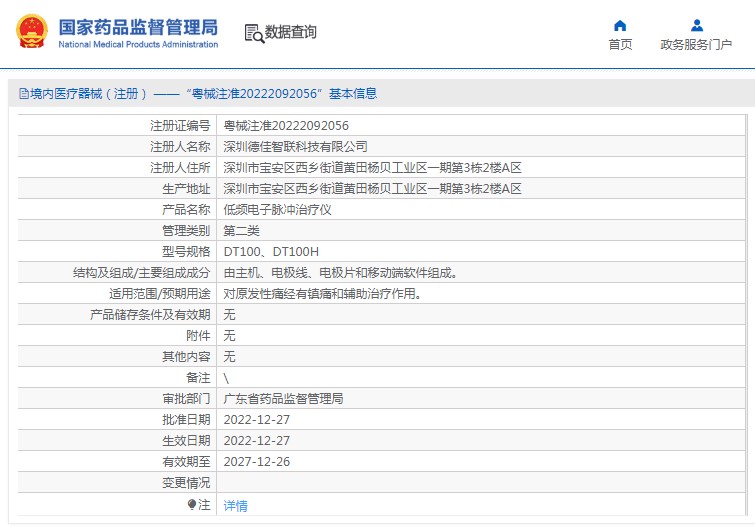Click the 有效期至 date 2027-12-26
This screenshot has height=526, width=755.
coord(256,461)
